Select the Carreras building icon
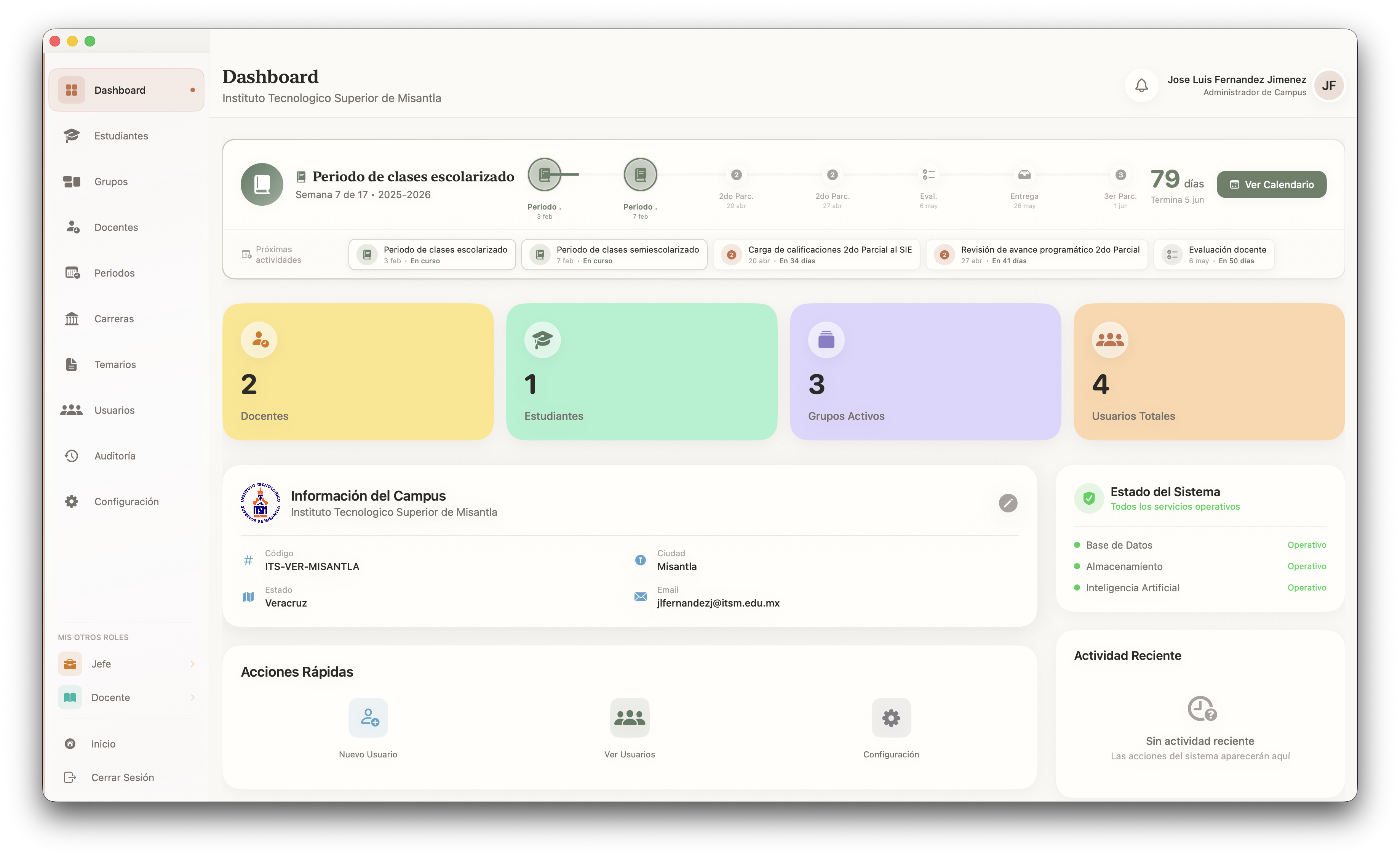 72,319
